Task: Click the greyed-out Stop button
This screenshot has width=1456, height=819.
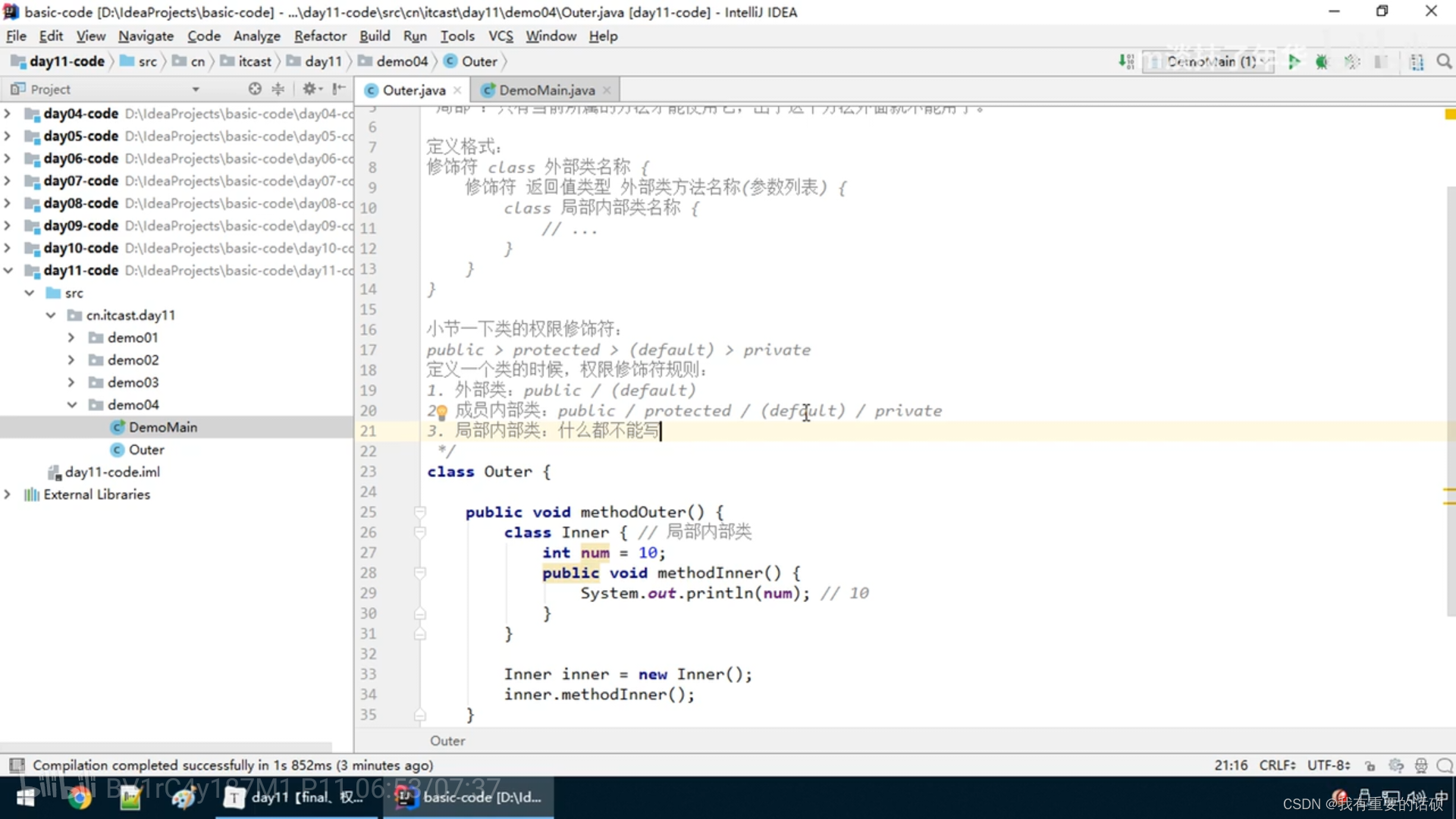Action: click(x=1381, y=61)
